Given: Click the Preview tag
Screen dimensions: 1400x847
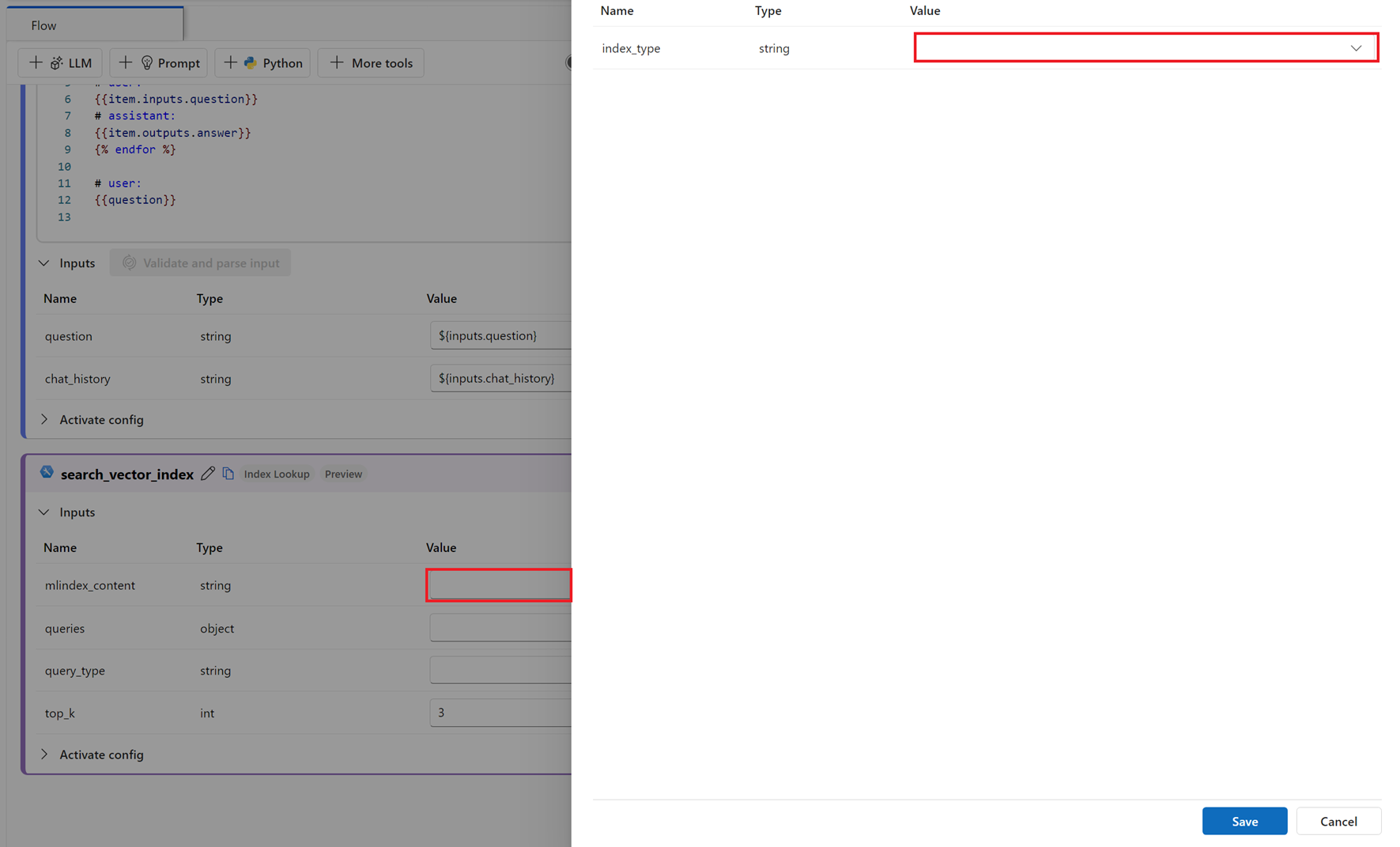Looking at the screenshot, I should pyautogui.click(x=343, y=474).
